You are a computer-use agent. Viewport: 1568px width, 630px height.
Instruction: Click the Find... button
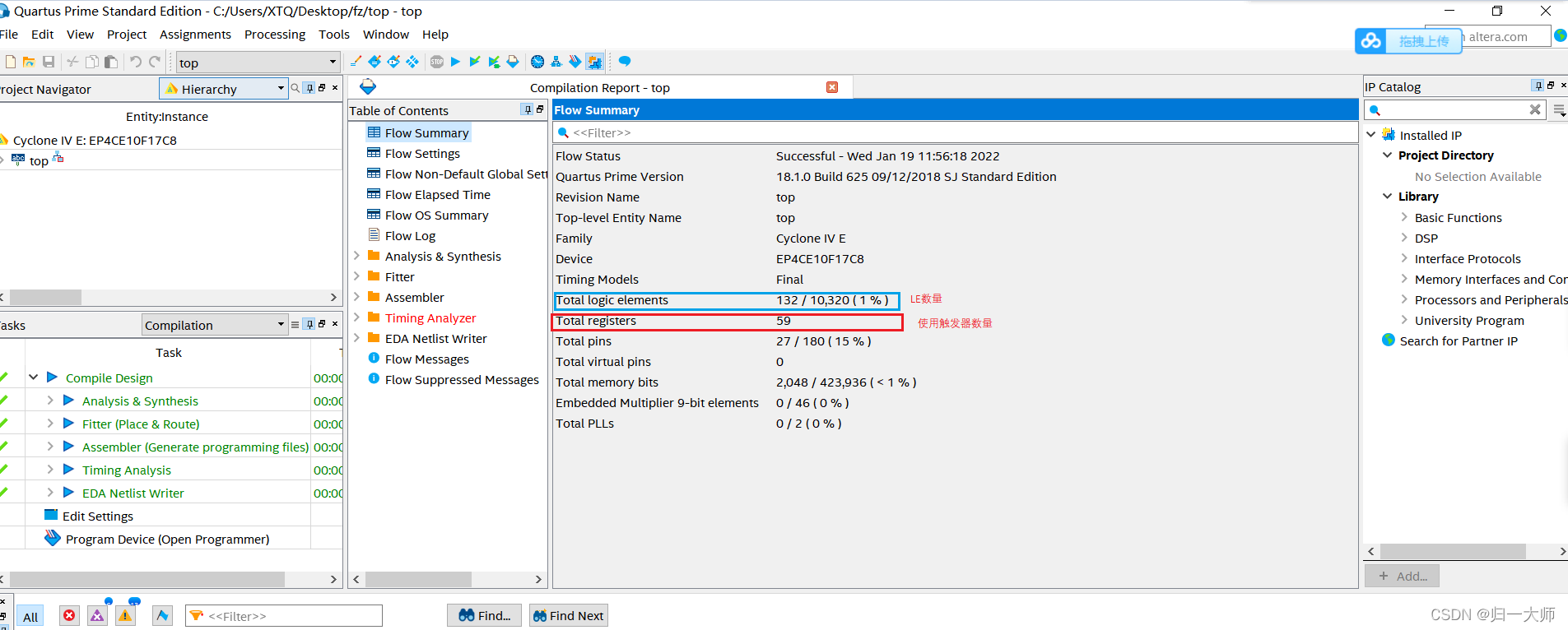point(485,615)
